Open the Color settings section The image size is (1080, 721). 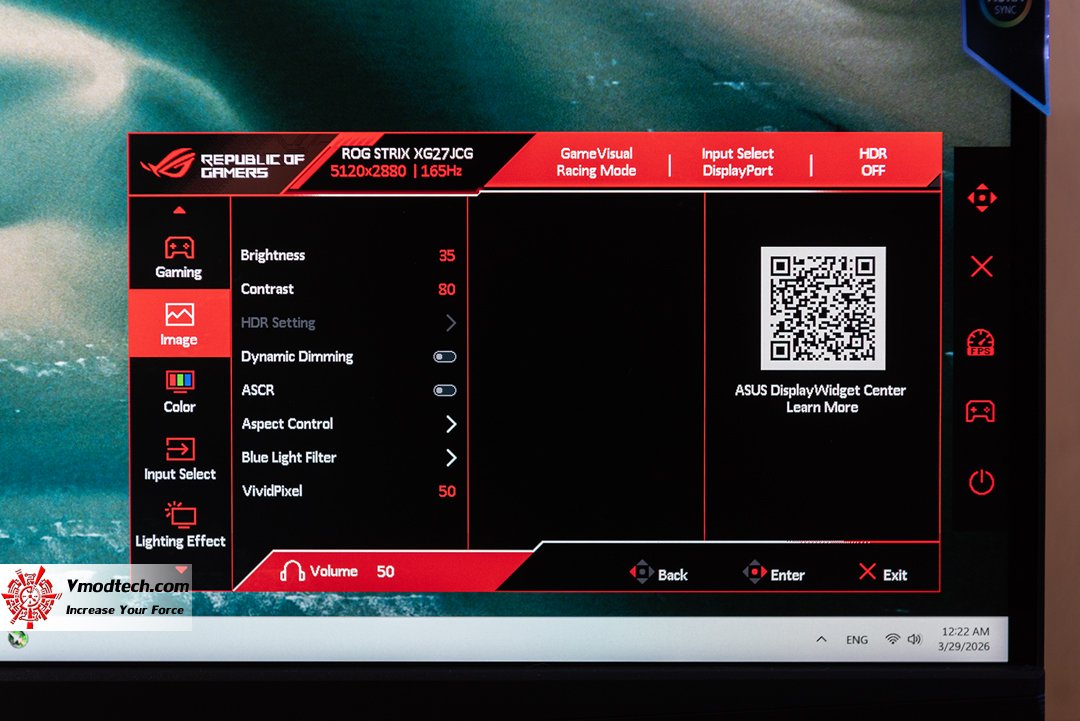pos(179,391)
